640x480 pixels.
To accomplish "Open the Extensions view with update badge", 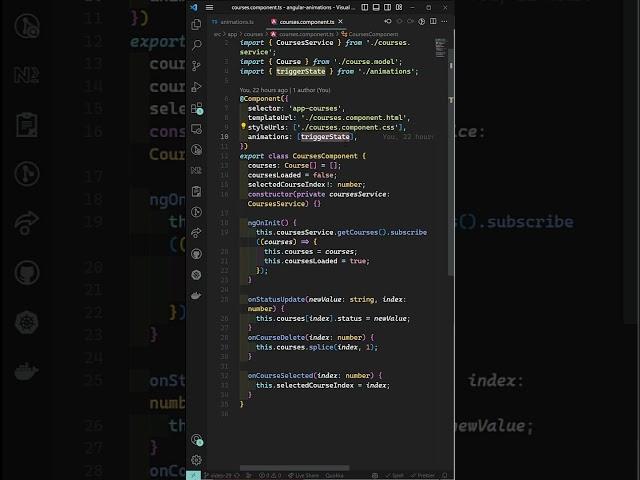I will [196, 108].
